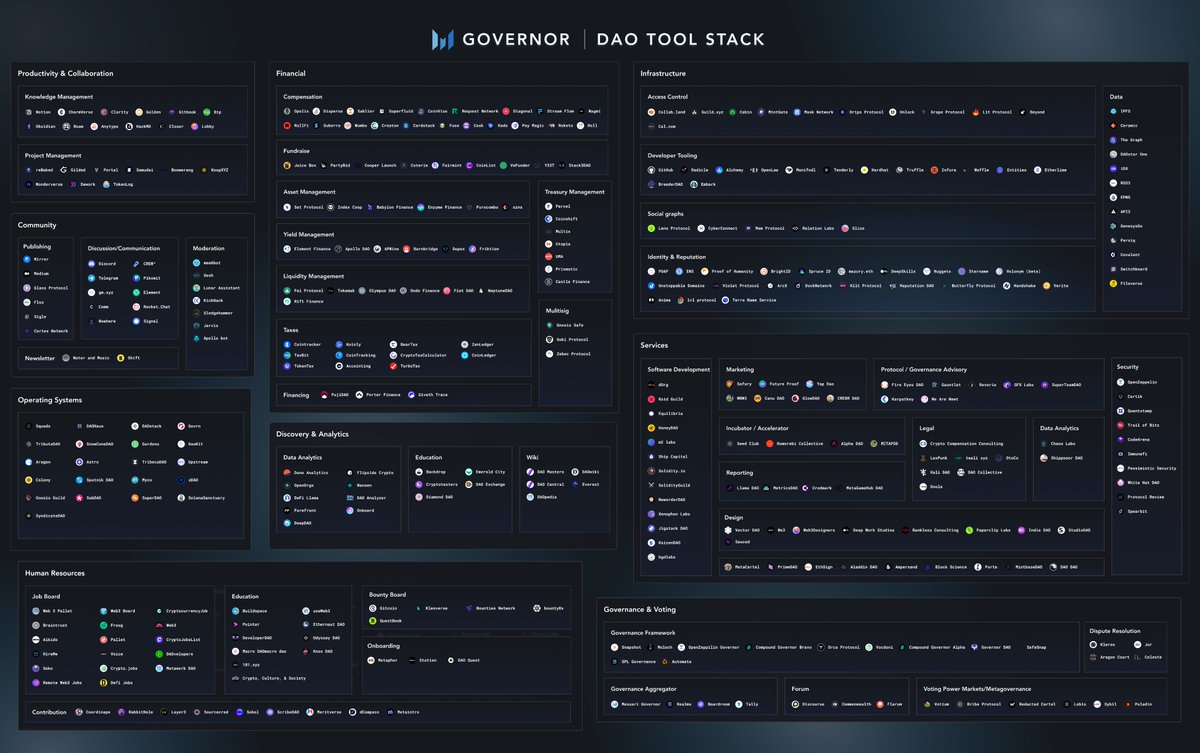Click the Dune Analytics logo icon
This screenshot has height=753, width=1200.
[287, 472]
